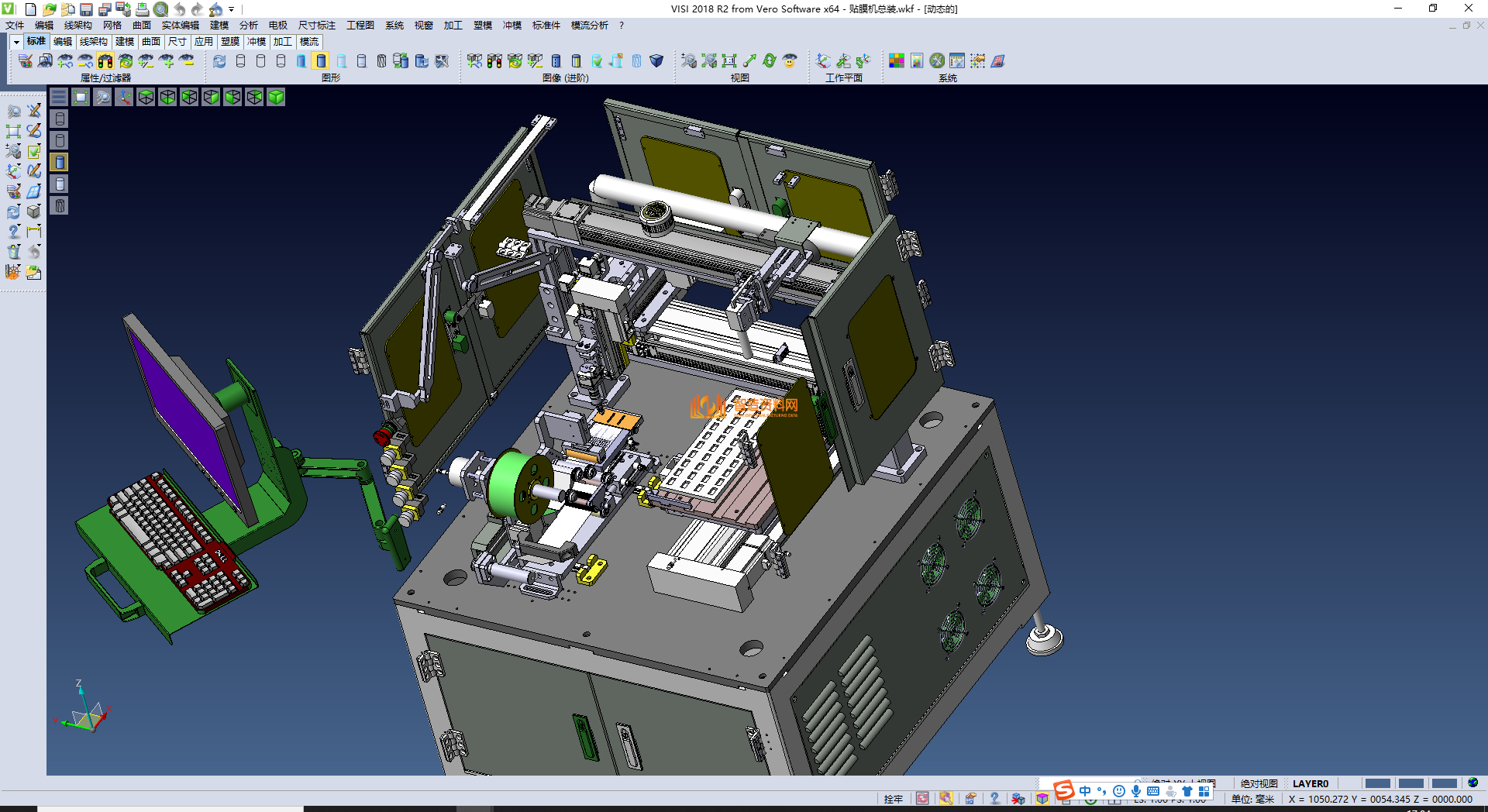This screenshot has height=812, width=1488.
Task: Click the traffic light filter icon
Action: (105, 60)
